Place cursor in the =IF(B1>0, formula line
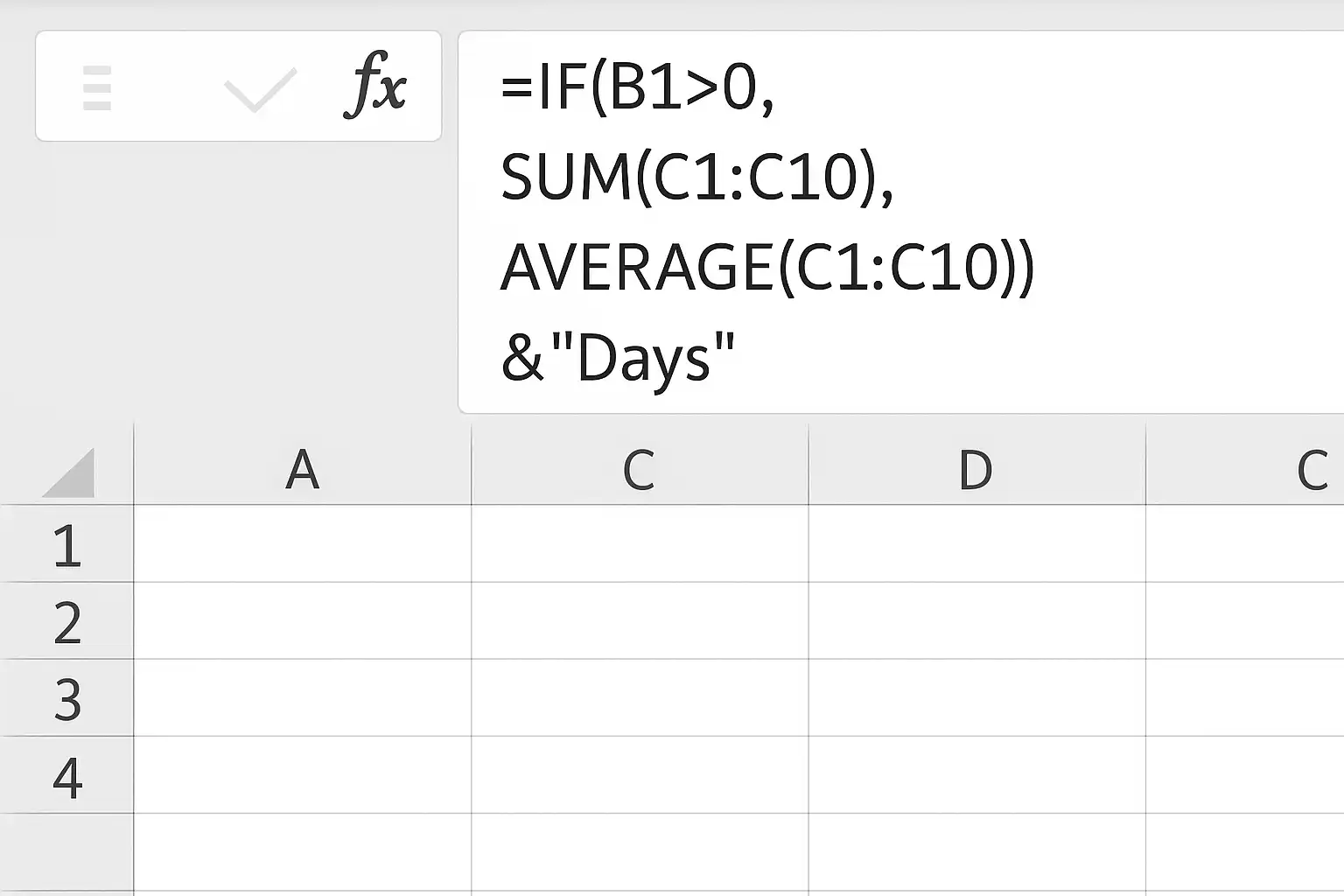 (x=638, y=87)
